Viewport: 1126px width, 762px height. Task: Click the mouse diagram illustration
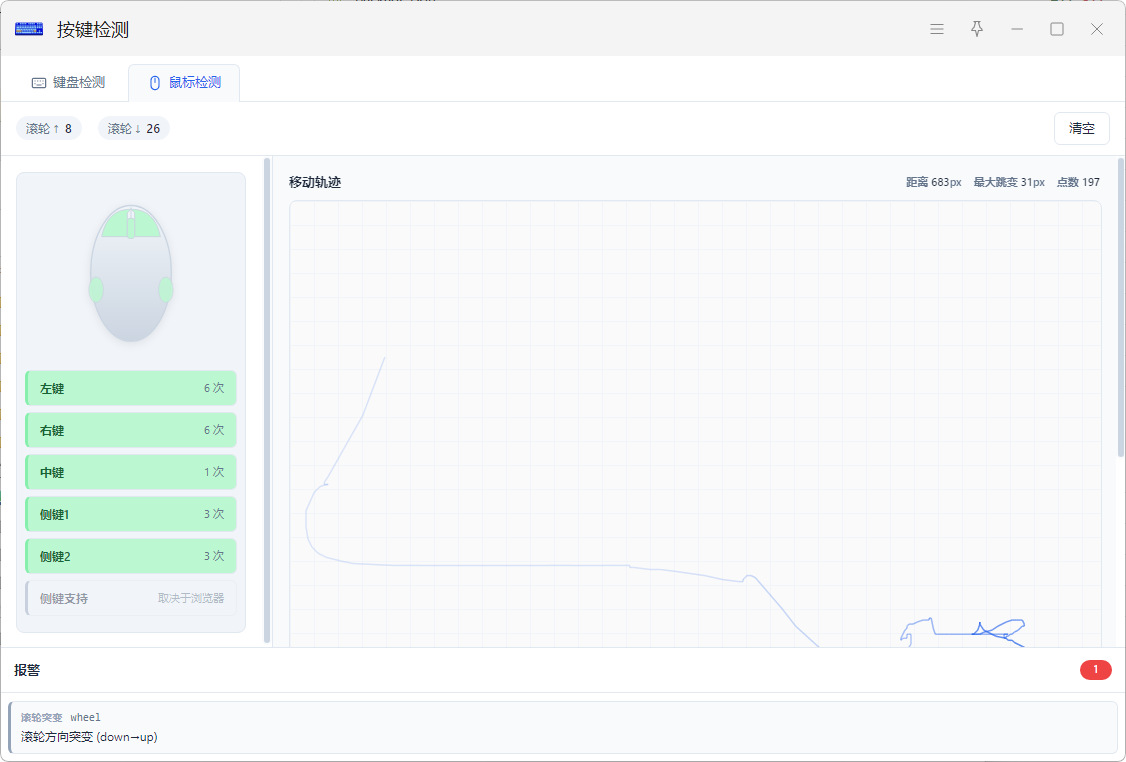click(131, 274)
